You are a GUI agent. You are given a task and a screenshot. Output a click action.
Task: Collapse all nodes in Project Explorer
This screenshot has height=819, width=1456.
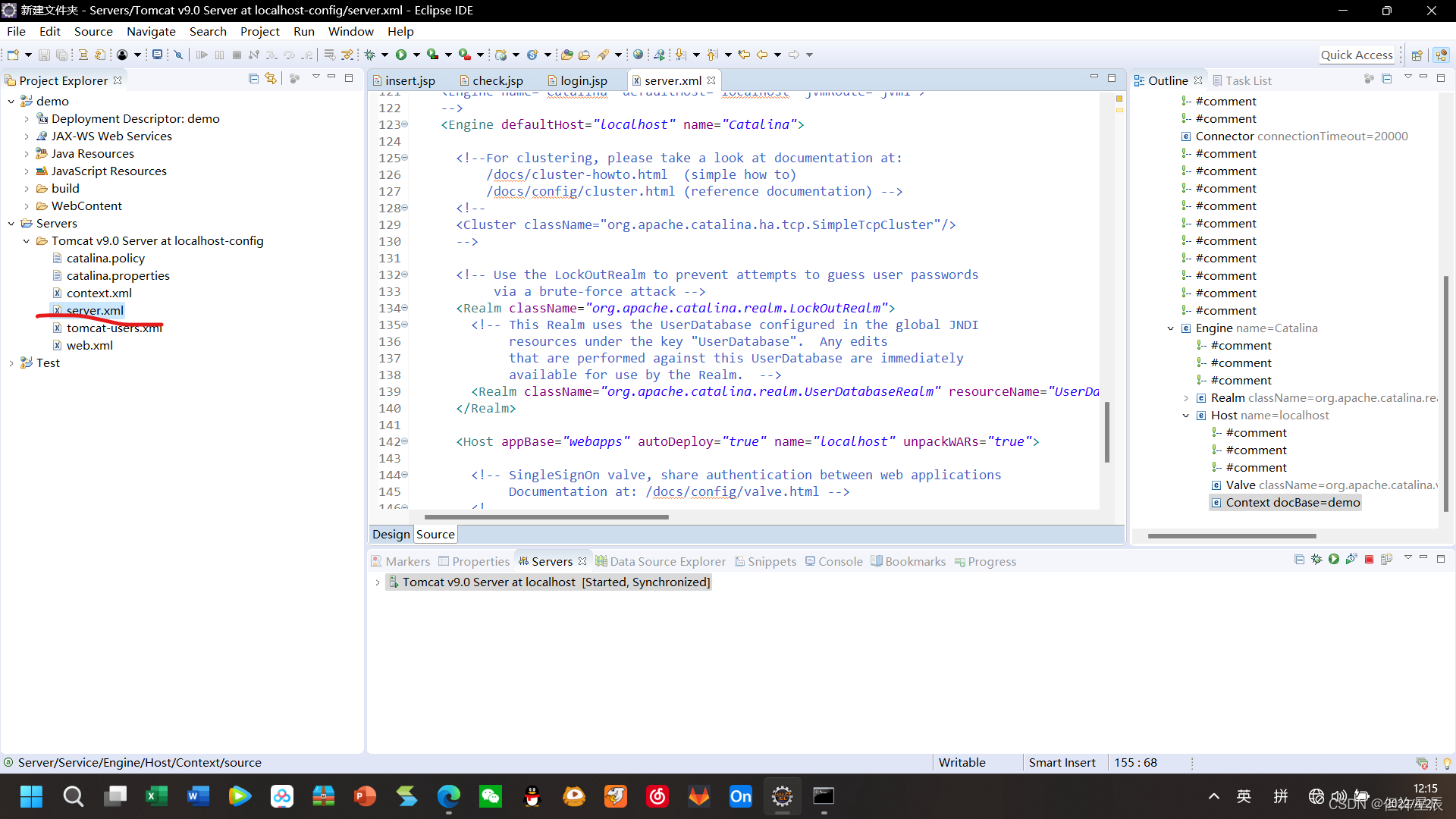click(253, 78)
